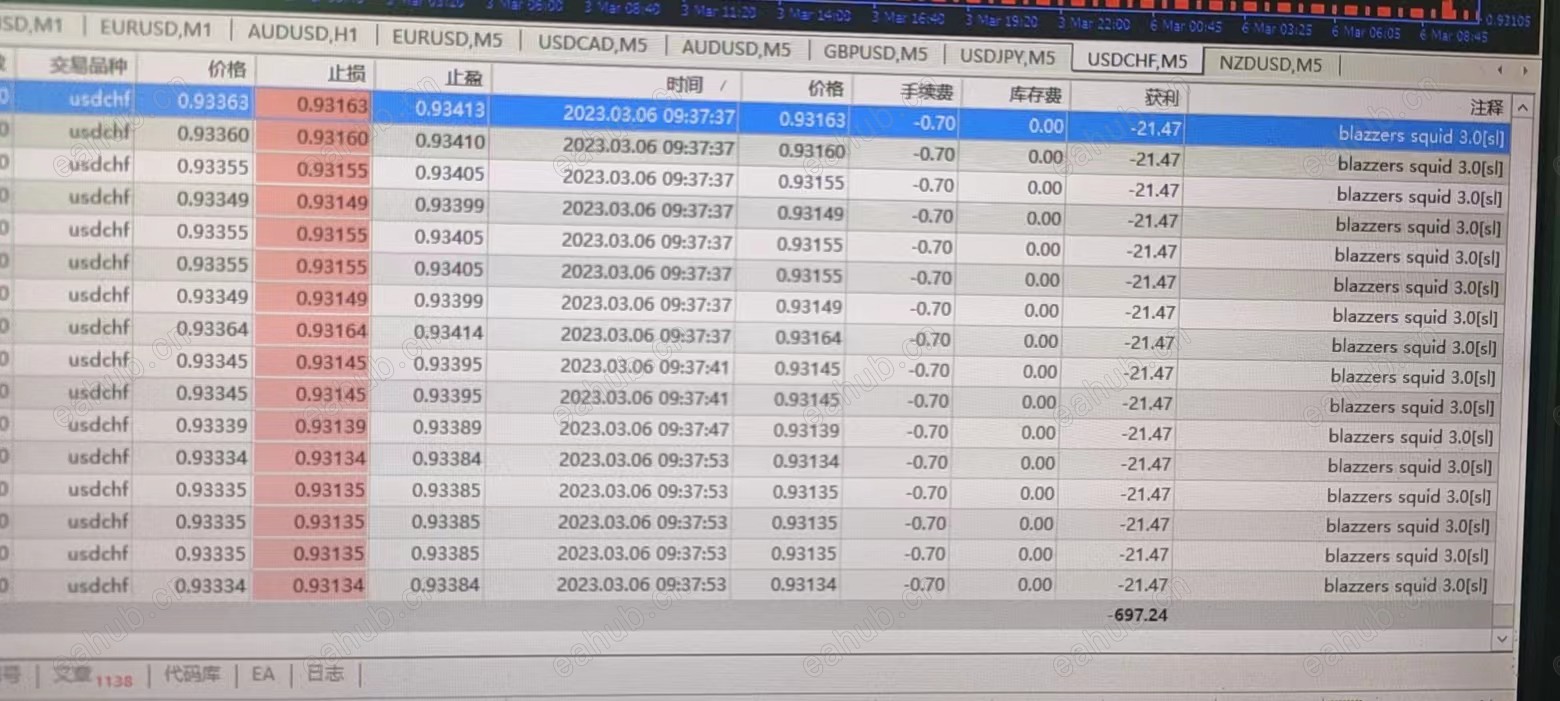Sort by the 获利 column header
The height and width of the screenshot is (701, 1560).
(1160, 98)
